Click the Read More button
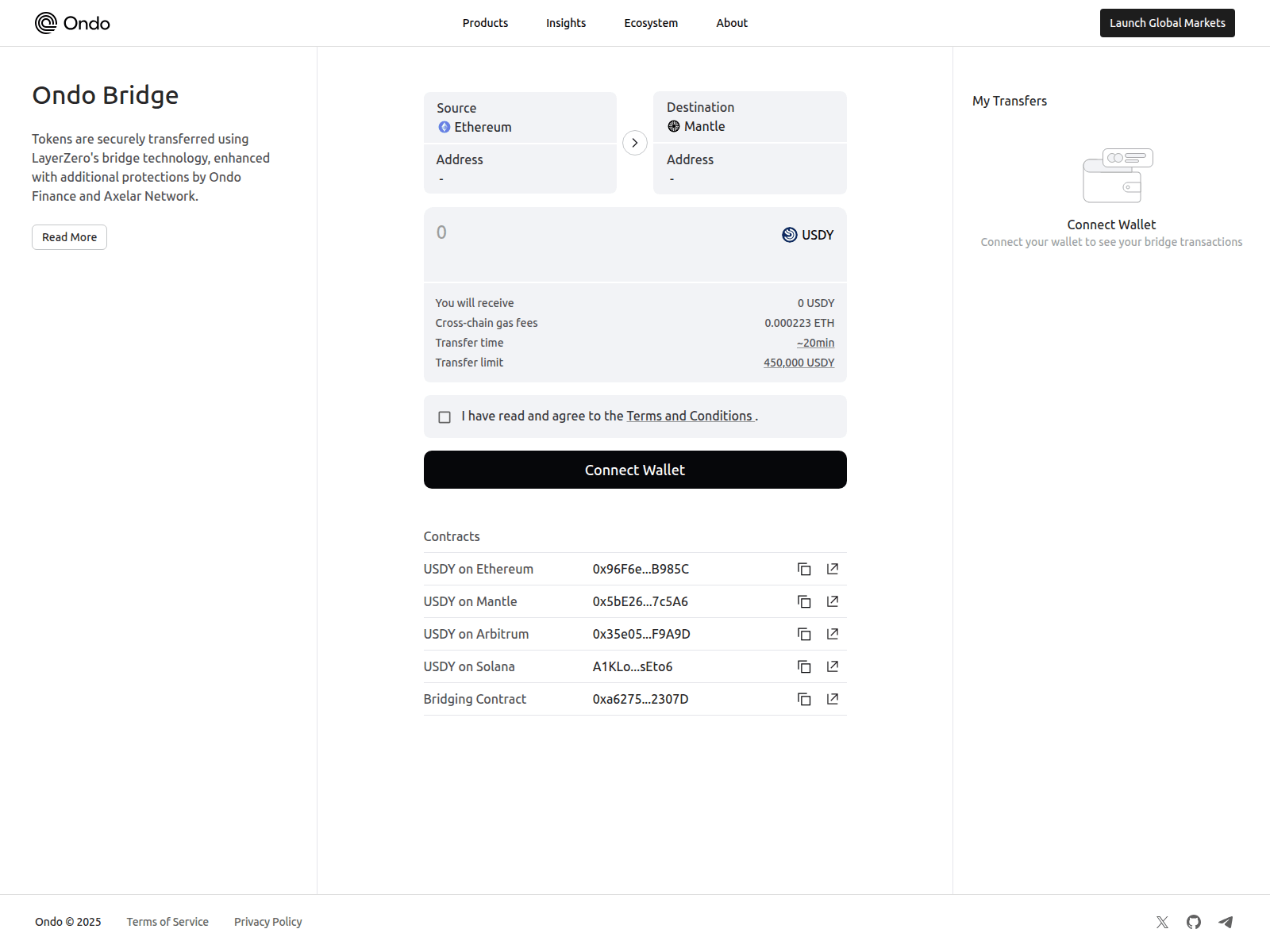Viewport: 1270px width, 952px height. (69, 237)
